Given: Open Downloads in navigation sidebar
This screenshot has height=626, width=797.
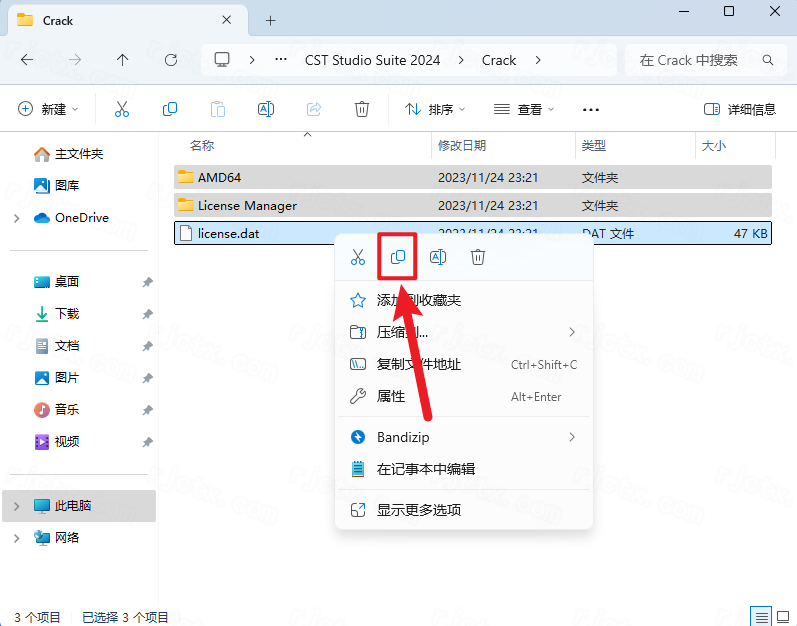Looking at the screenshot, I should click(x=67, y=314).
